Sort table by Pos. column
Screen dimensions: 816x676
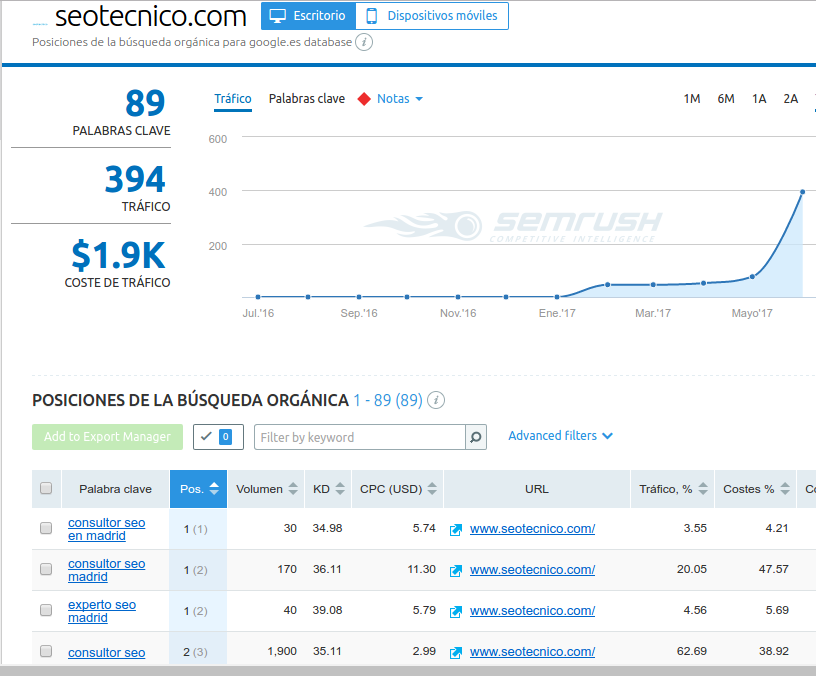point(198,489)
